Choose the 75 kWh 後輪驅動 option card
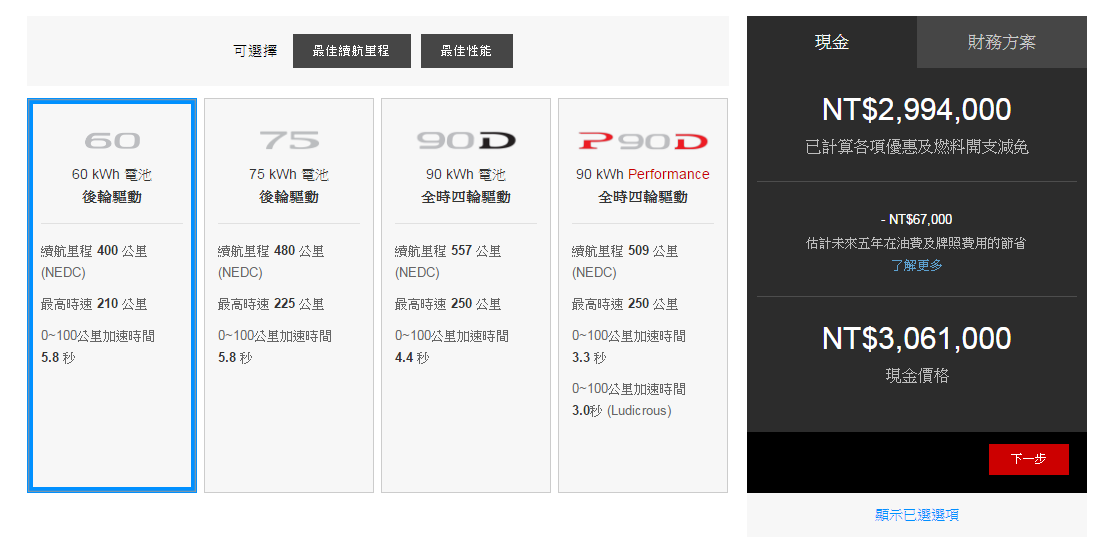Screen dimensions: 1100x542 pyautogui.click(x=289, y=295)
